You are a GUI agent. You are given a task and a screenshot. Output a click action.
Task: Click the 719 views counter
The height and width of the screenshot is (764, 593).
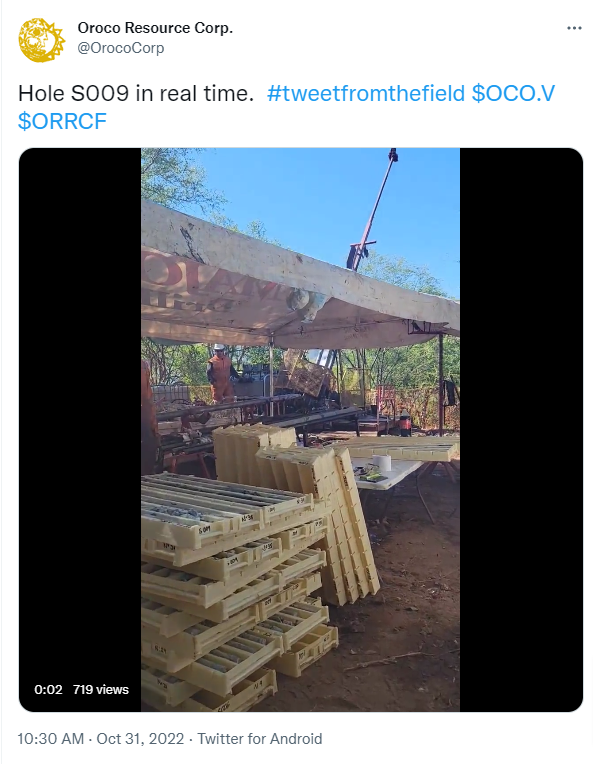[x=100, y=689]
